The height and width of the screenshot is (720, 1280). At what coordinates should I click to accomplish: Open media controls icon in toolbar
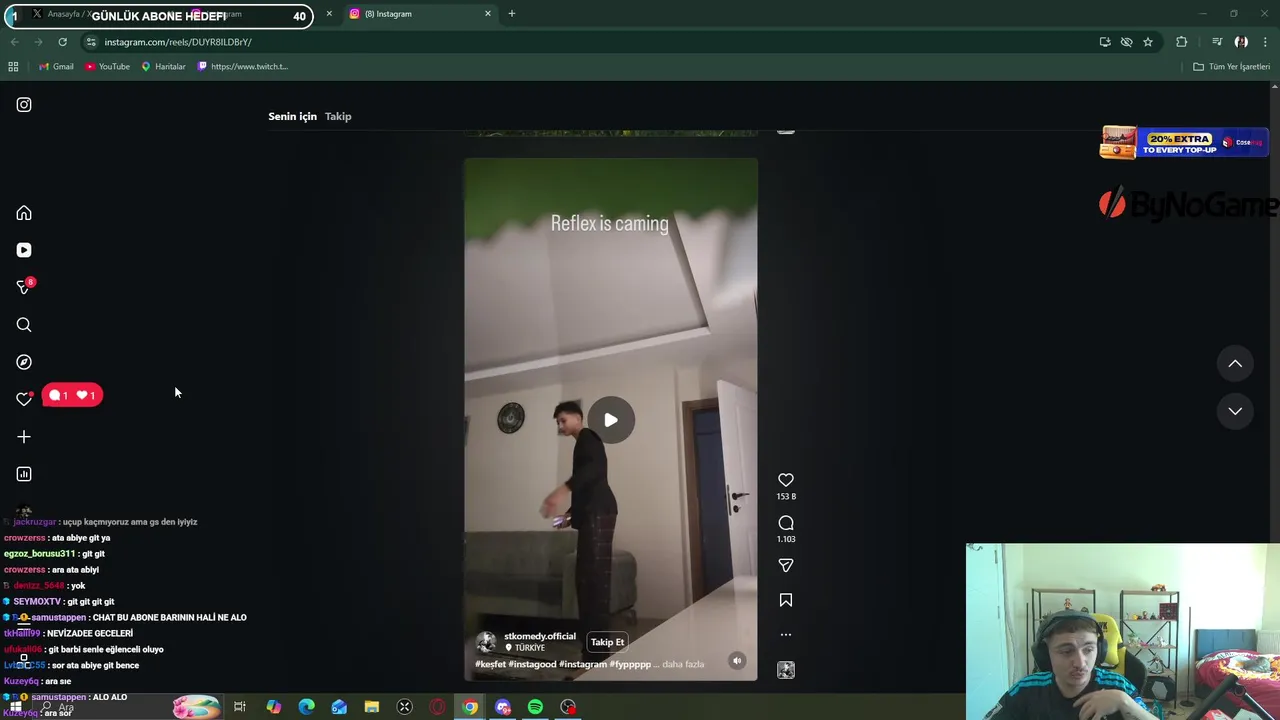(1217, 42)
